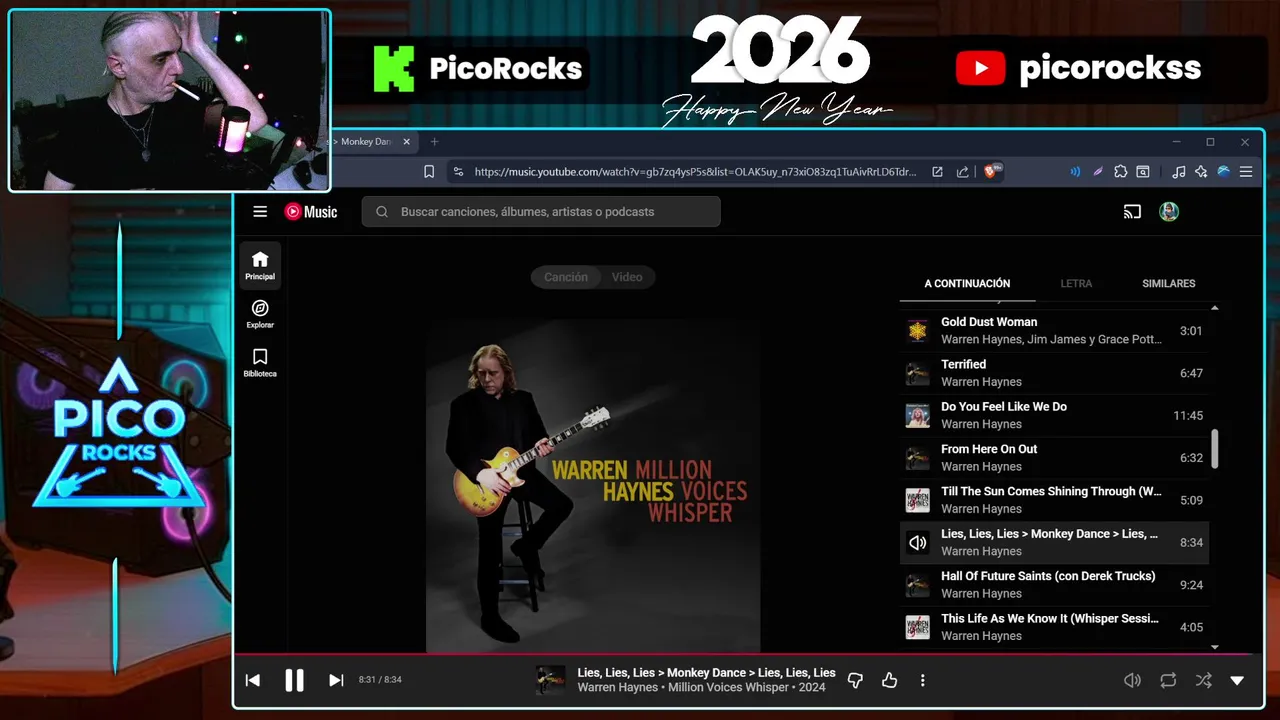This screenshot has width=1280, height=720.
Task: Click the Million Voices Whisper album art
Action: [x=593, y=486]
